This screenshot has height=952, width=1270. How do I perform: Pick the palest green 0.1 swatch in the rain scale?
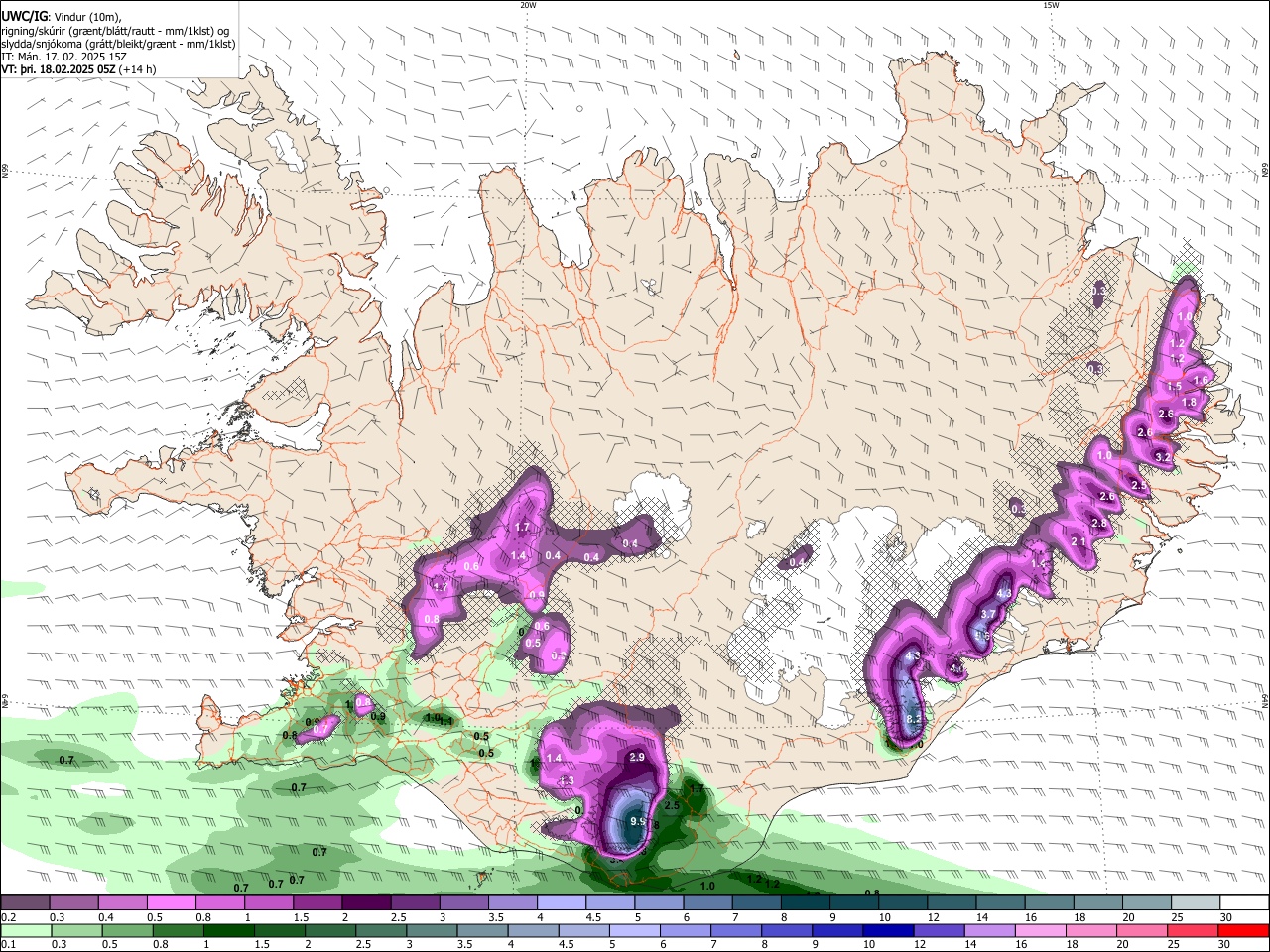(x=24, y=930)
